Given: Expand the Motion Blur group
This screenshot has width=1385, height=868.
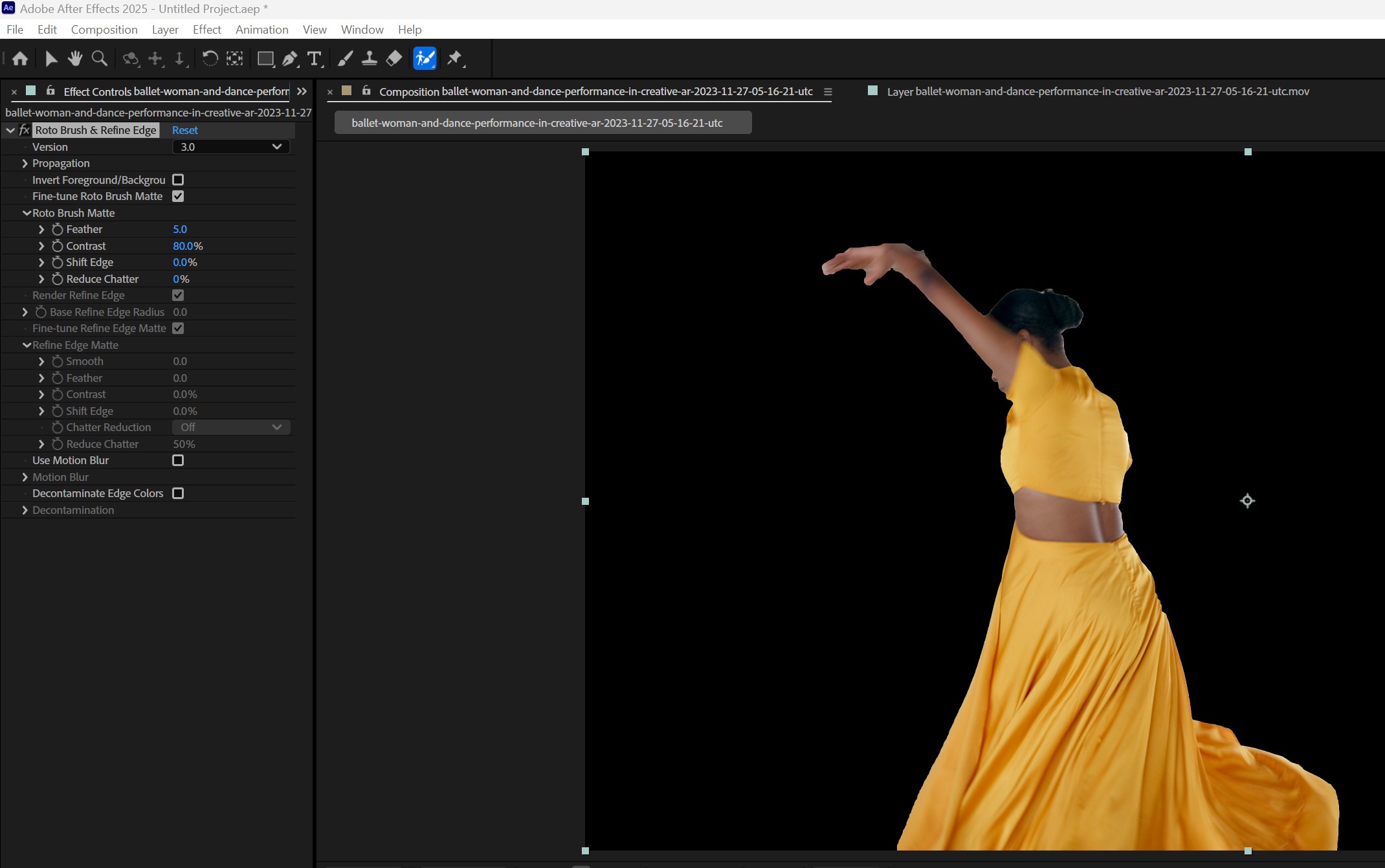Looking at the screenshot, I should 25,477.
